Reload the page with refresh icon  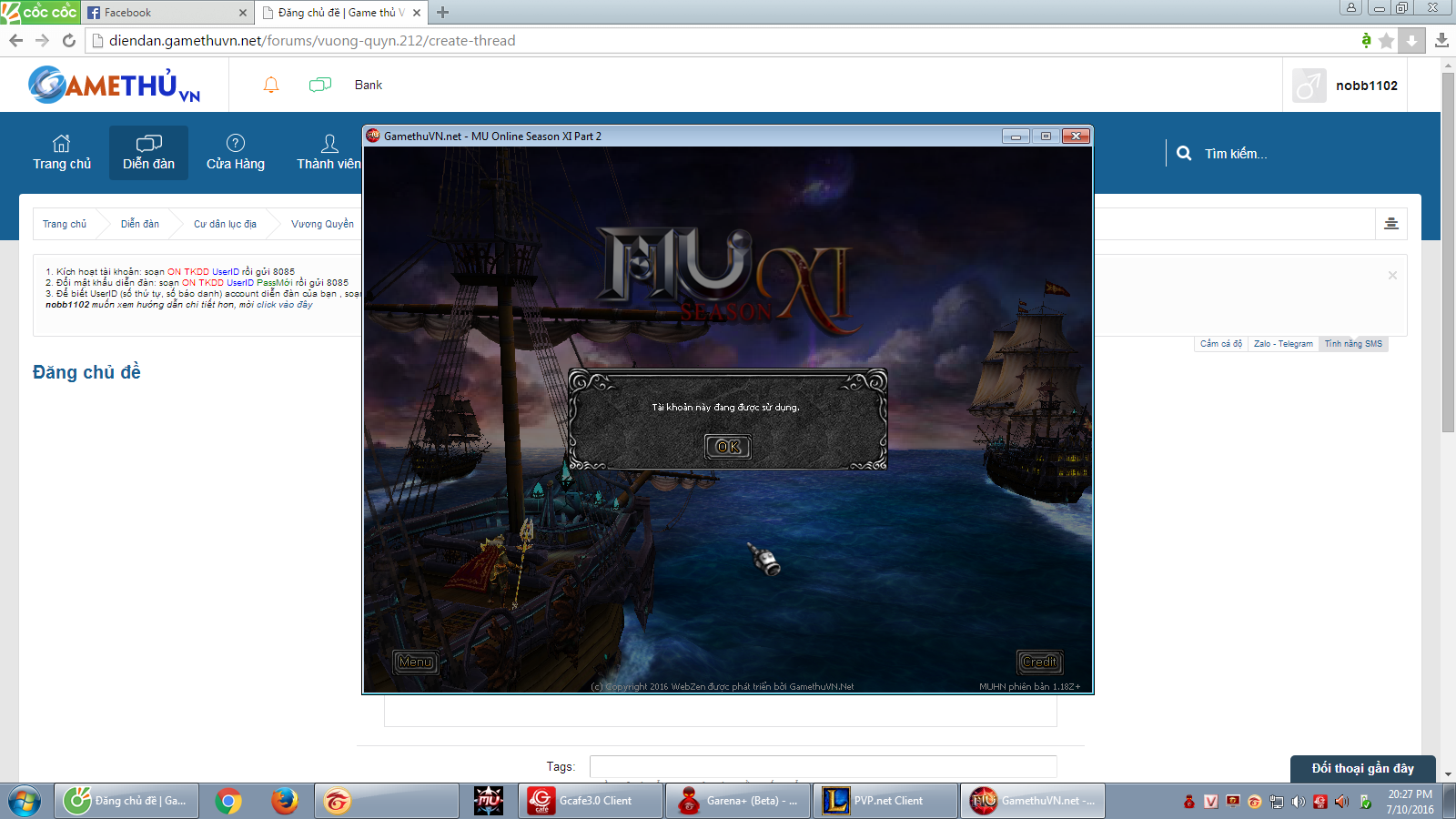pos(68,40)
